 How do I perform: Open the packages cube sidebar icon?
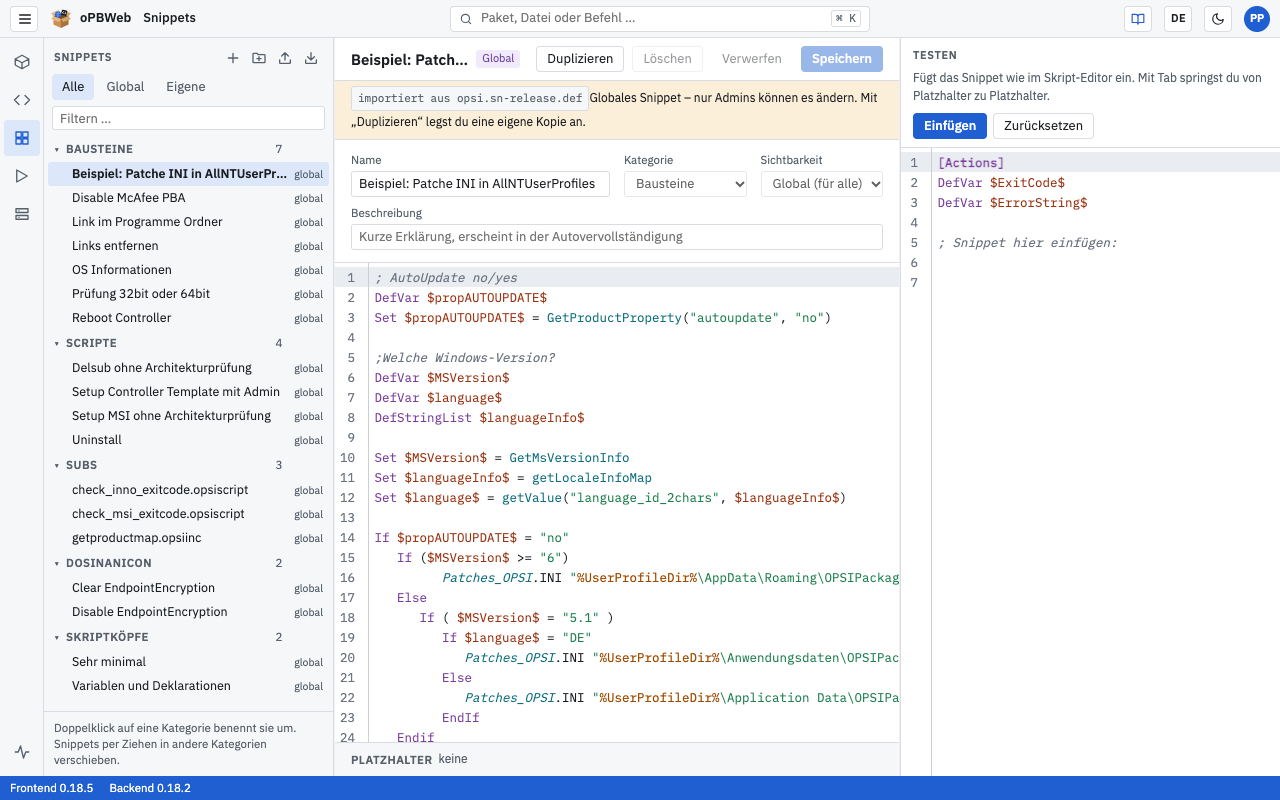point(22,62)
